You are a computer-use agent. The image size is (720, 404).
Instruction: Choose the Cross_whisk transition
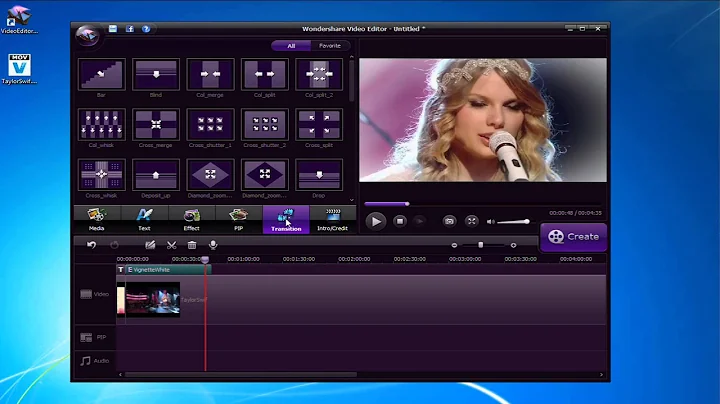(101, 174)
